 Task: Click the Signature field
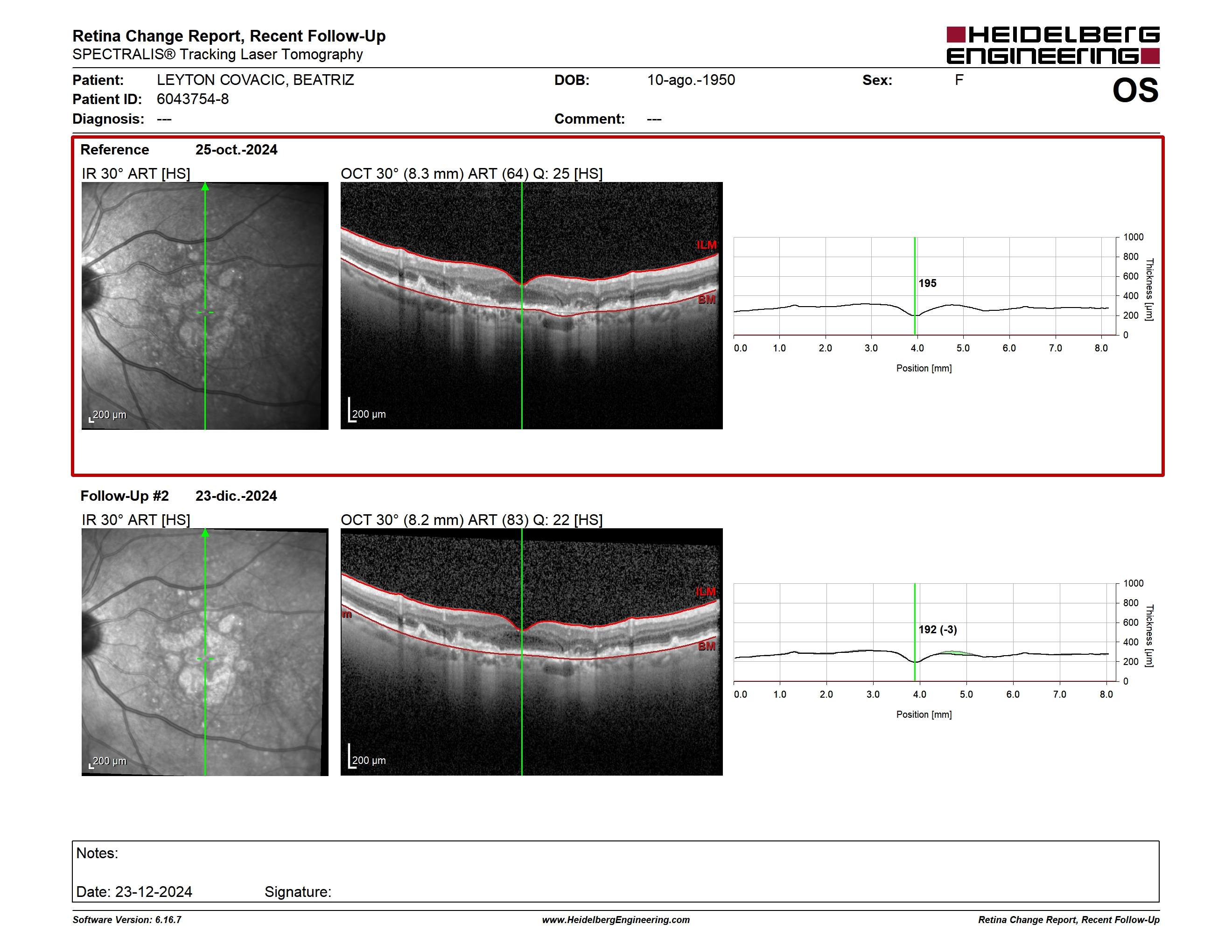point(298,892)
